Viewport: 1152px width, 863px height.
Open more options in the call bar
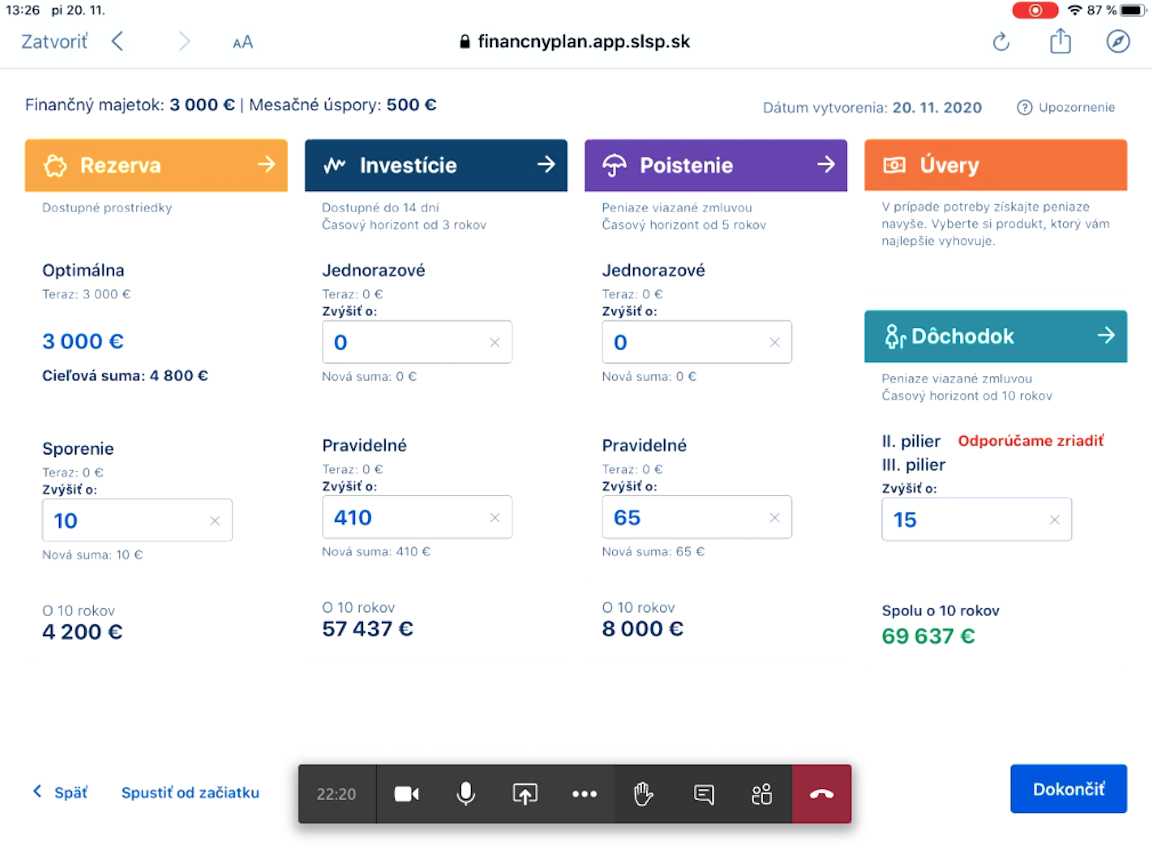(584, 794)
